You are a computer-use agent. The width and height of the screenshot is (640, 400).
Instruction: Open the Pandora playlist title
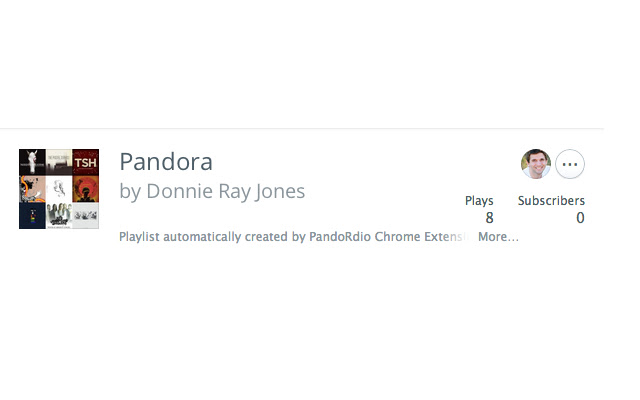click(x=166, y=161)
